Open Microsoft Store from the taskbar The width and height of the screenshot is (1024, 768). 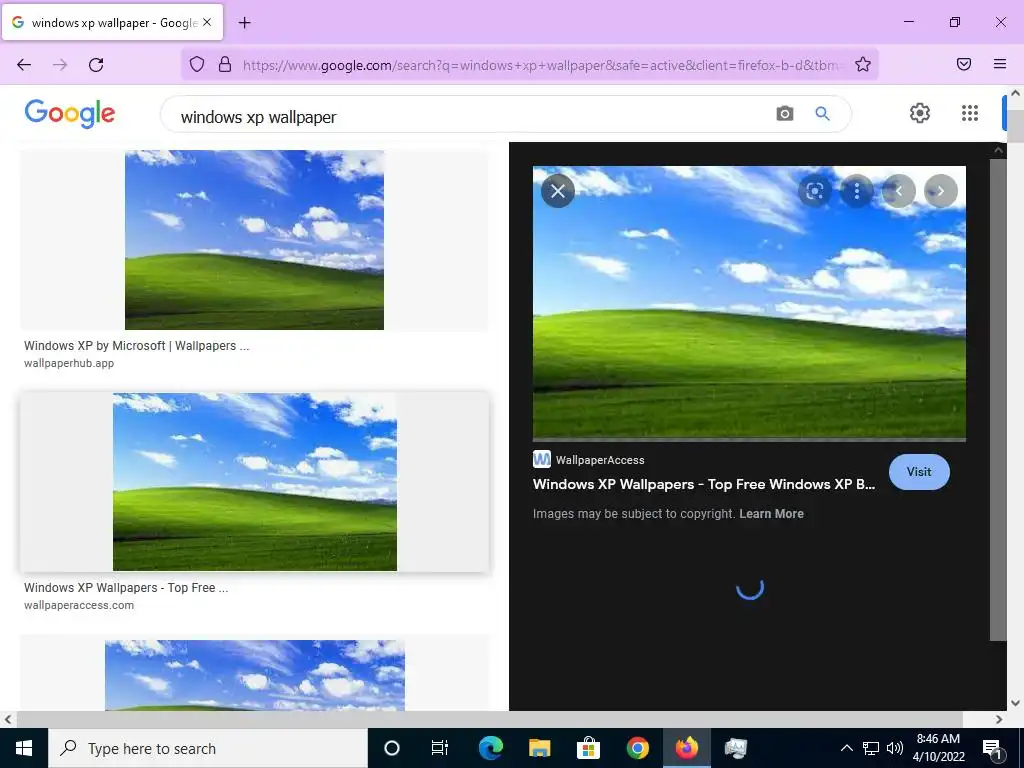click(588, 748)
